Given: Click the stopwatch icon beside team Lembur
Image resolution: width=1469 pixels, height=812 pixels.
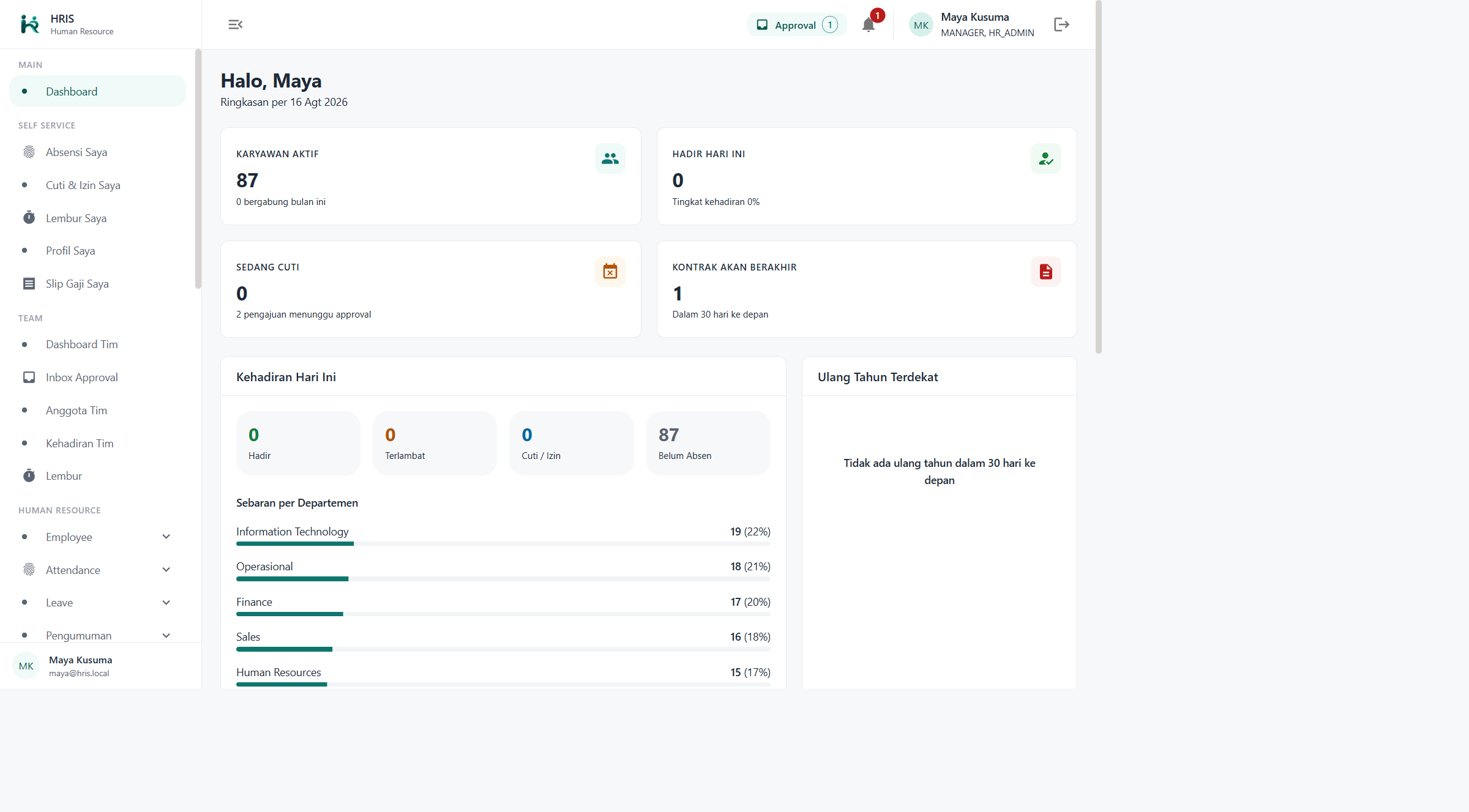Looking at the screenshot, I should (x=29, y=475).
